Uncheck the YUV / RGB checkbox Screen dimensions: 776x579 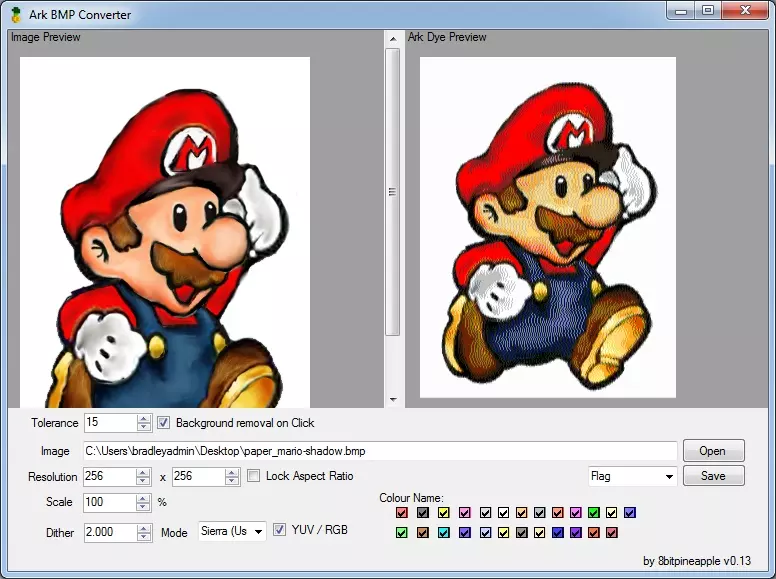280,530
